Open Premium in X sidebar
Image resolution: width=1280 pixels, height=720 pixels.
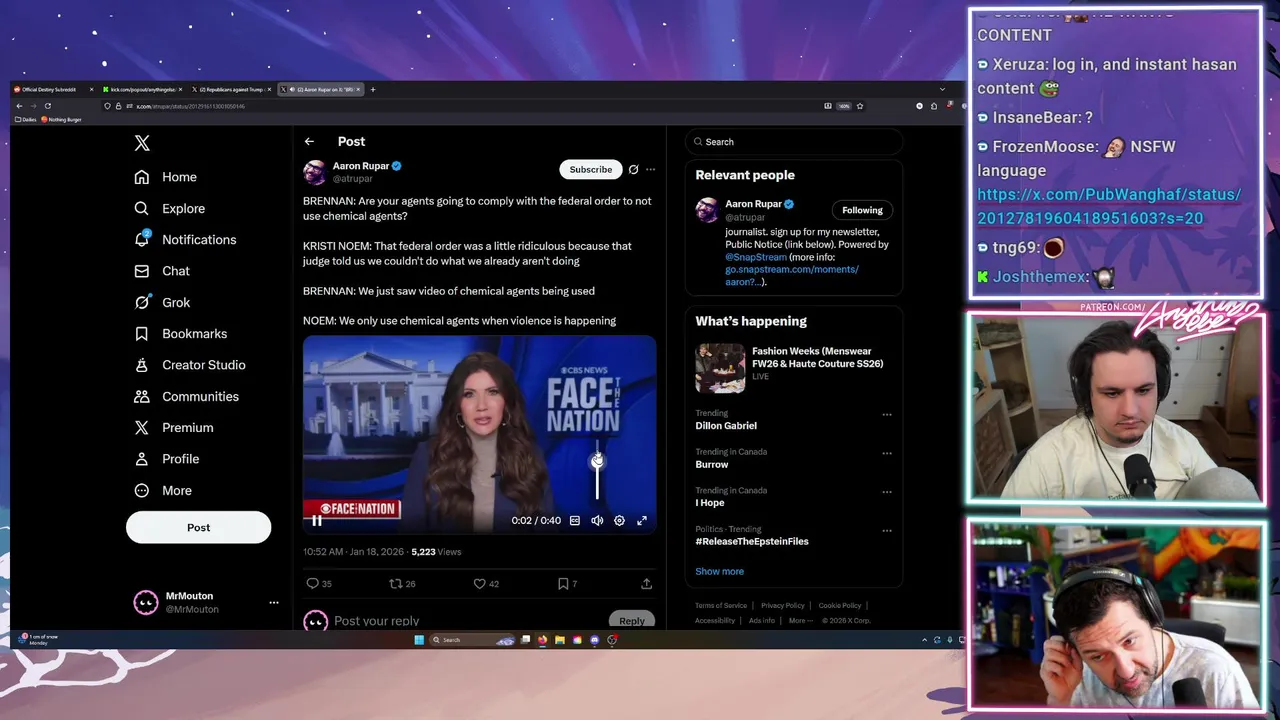(174, 427)
